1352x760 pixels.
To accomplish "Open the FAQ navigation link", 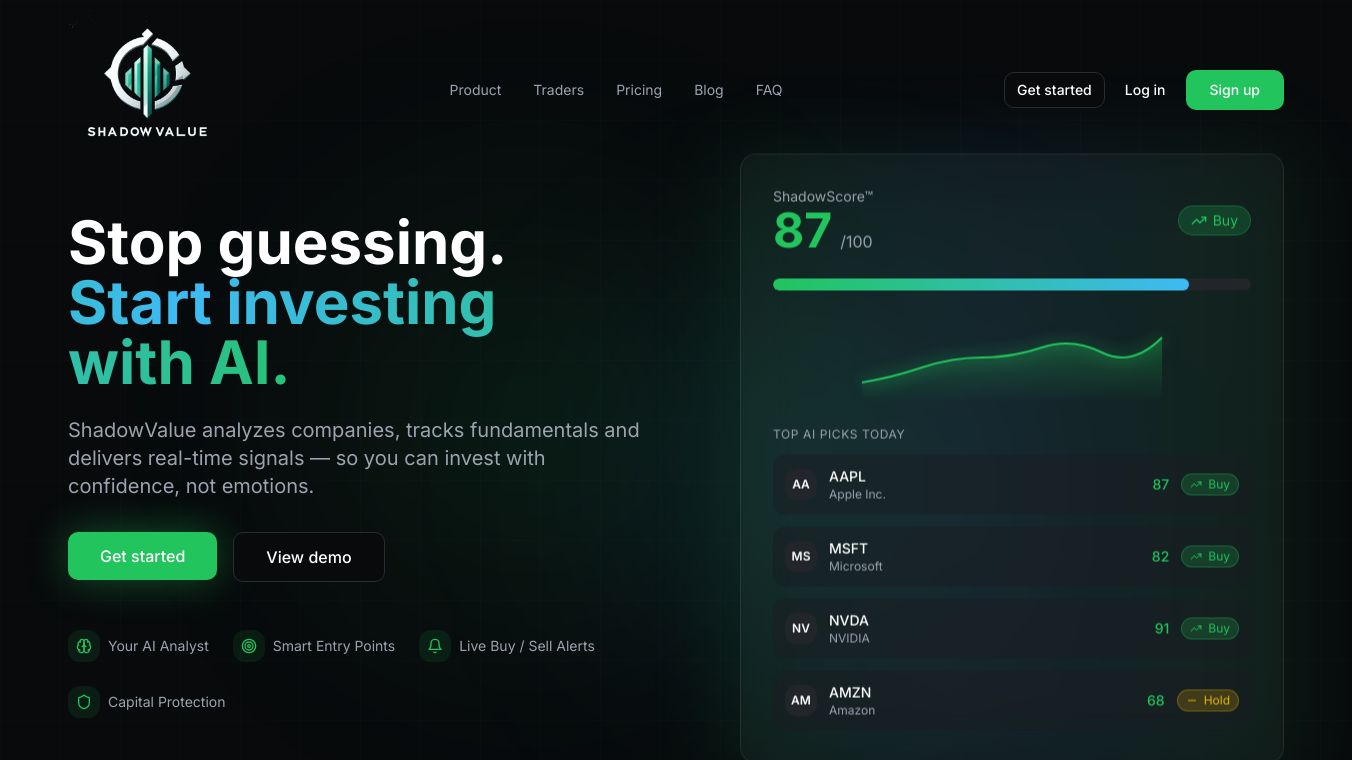I will tap(769, 90).
